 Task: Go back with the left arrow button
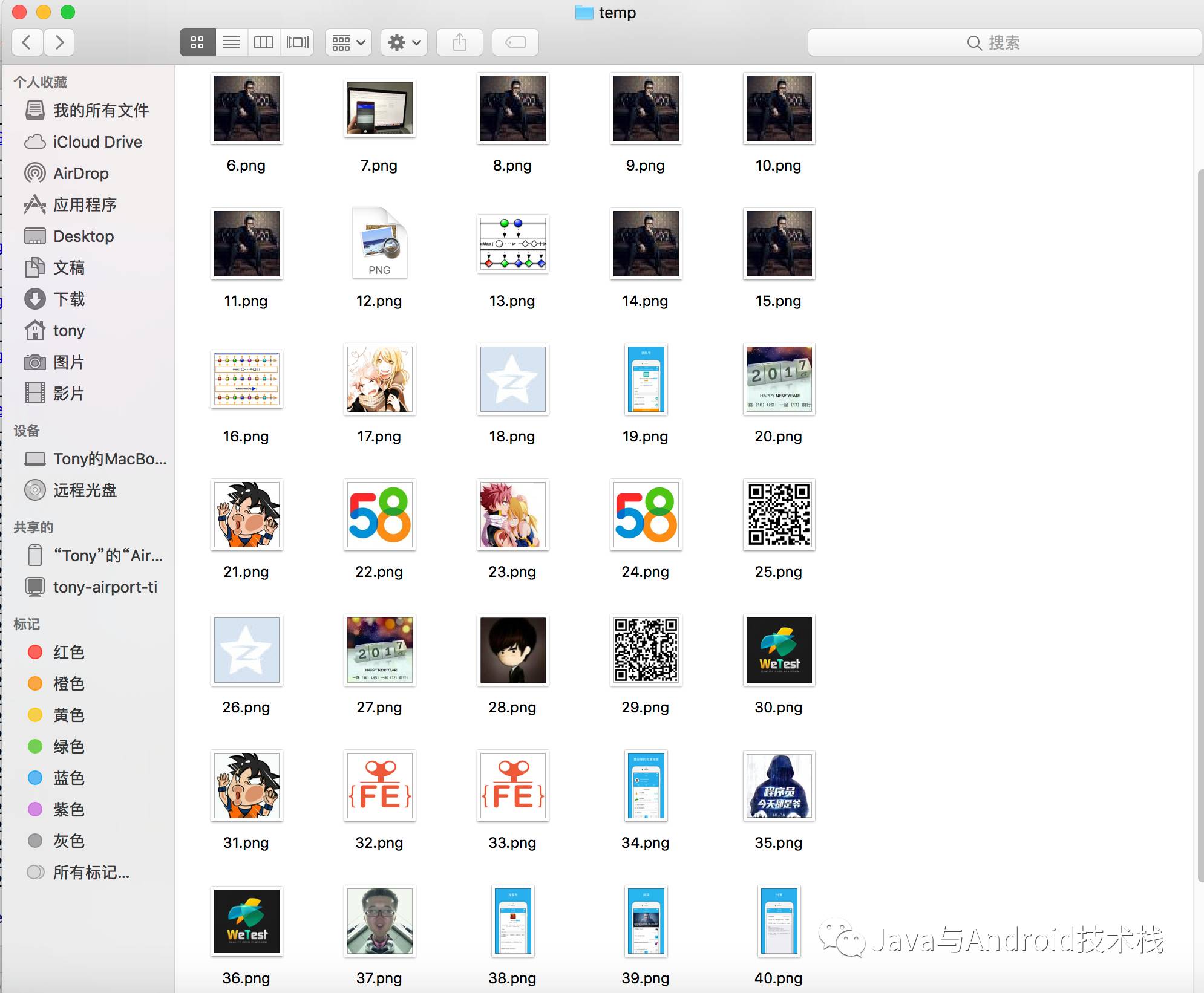pyautogui.click(x=27, y=42)
